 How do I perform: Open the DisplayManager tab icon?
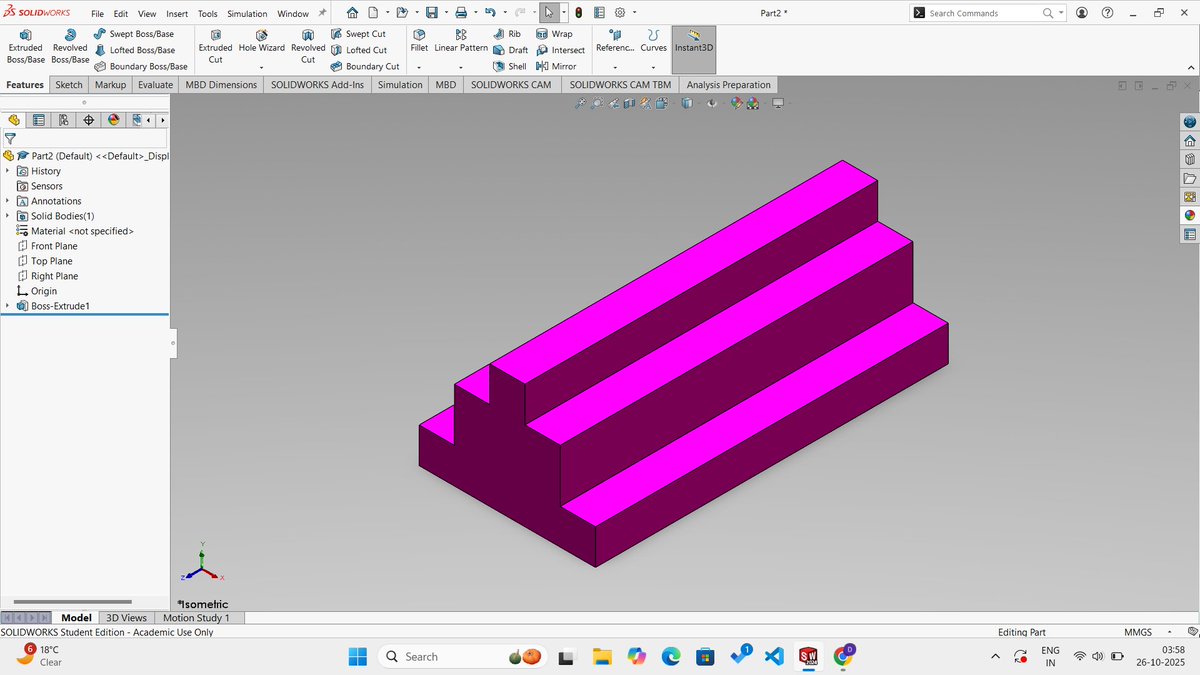(x=113, y=120)
